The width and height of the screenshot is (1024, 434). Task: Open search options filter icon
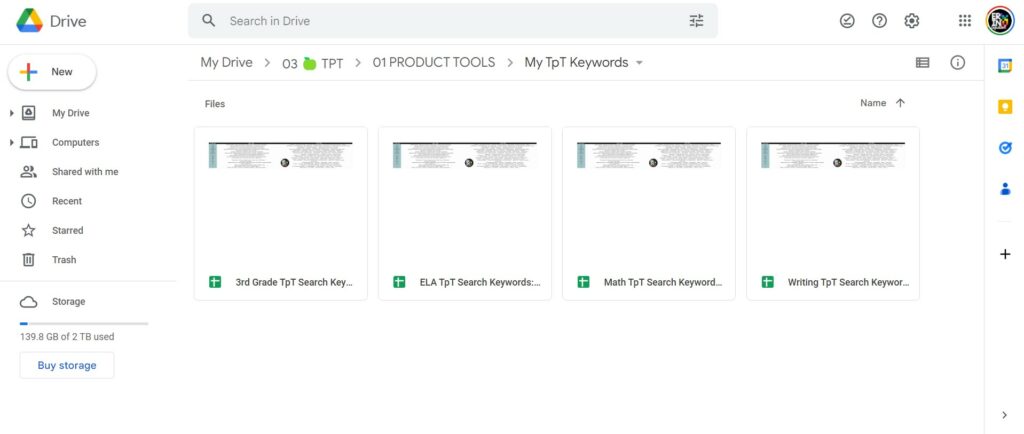pos(697,21)
